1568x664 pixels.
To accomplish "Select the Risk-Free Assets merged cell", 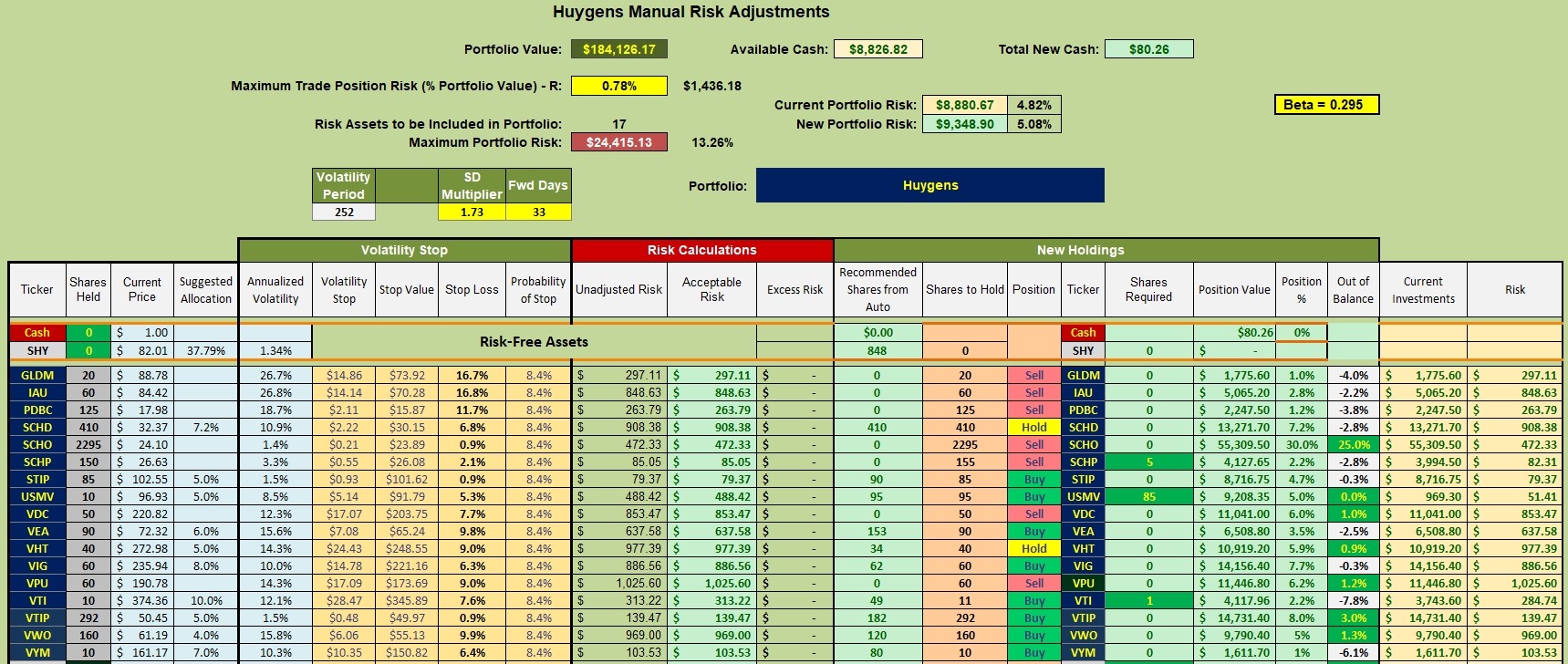I will (x=534, y=342).
